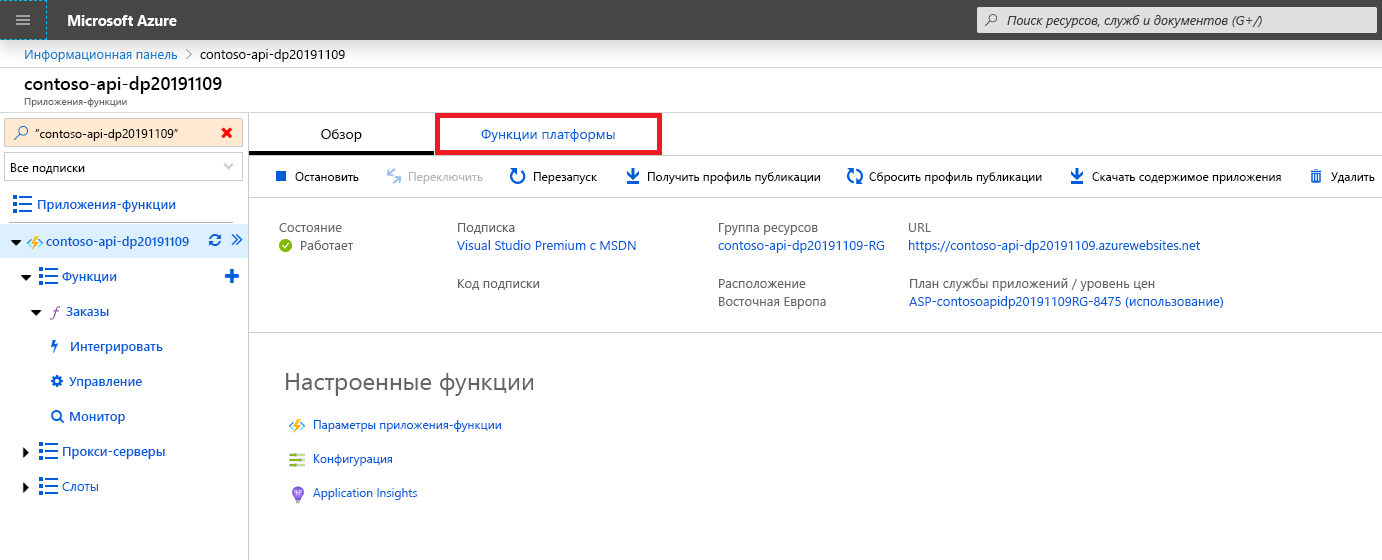Select the Заказы function in the tree
The image size is (1382, 560).
coord(87,311)
